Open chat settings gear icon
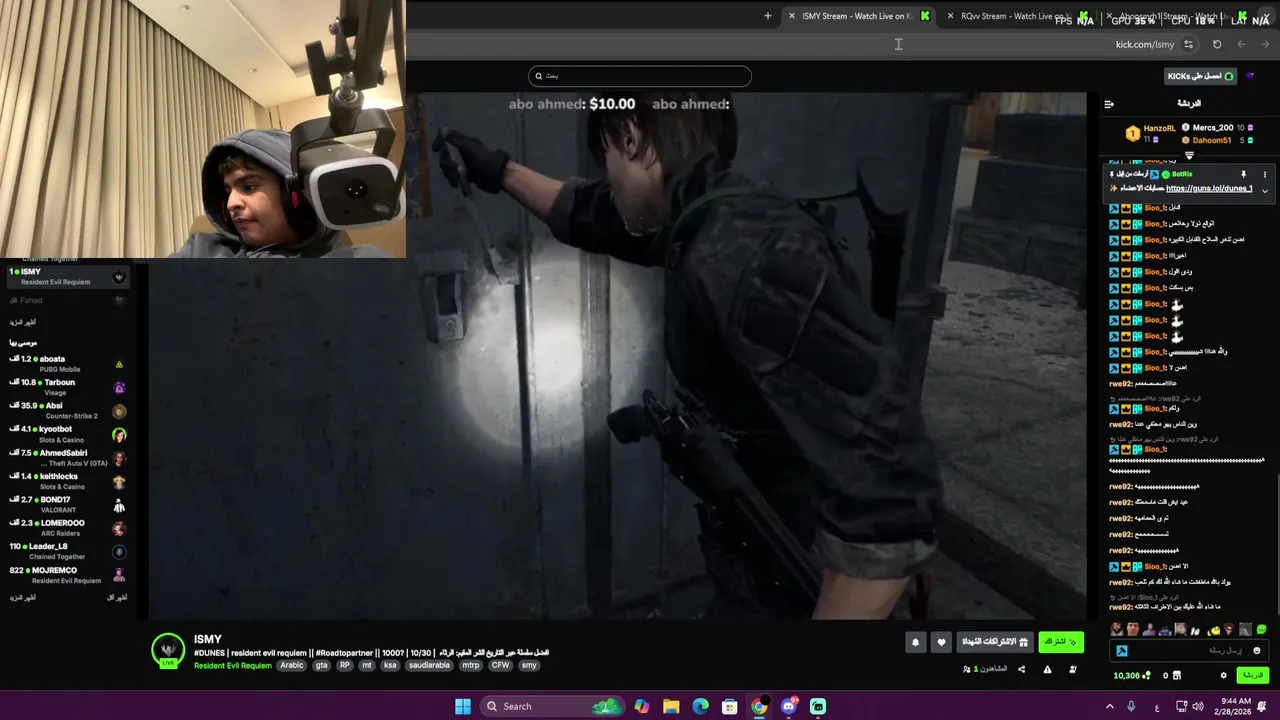 (x=1223, y=676)
